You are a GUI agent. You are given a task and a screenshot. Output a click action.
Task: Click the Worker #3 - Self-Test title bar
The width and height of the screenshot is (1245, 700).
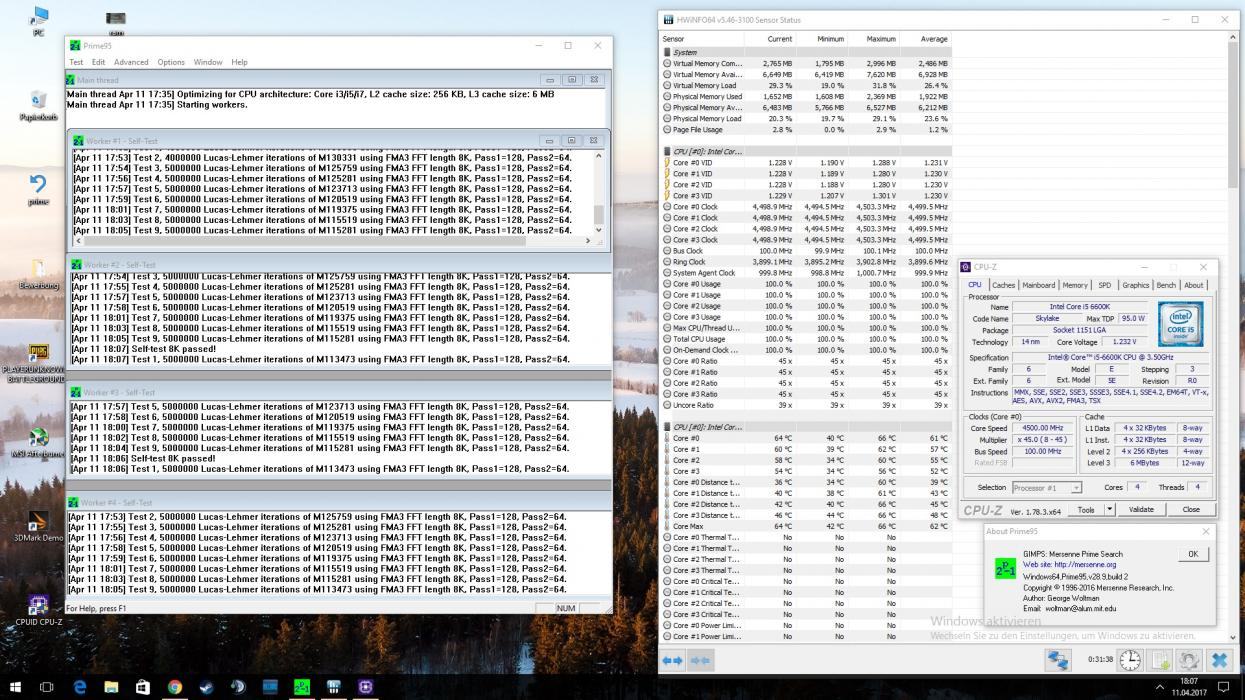tap(338, 392)
